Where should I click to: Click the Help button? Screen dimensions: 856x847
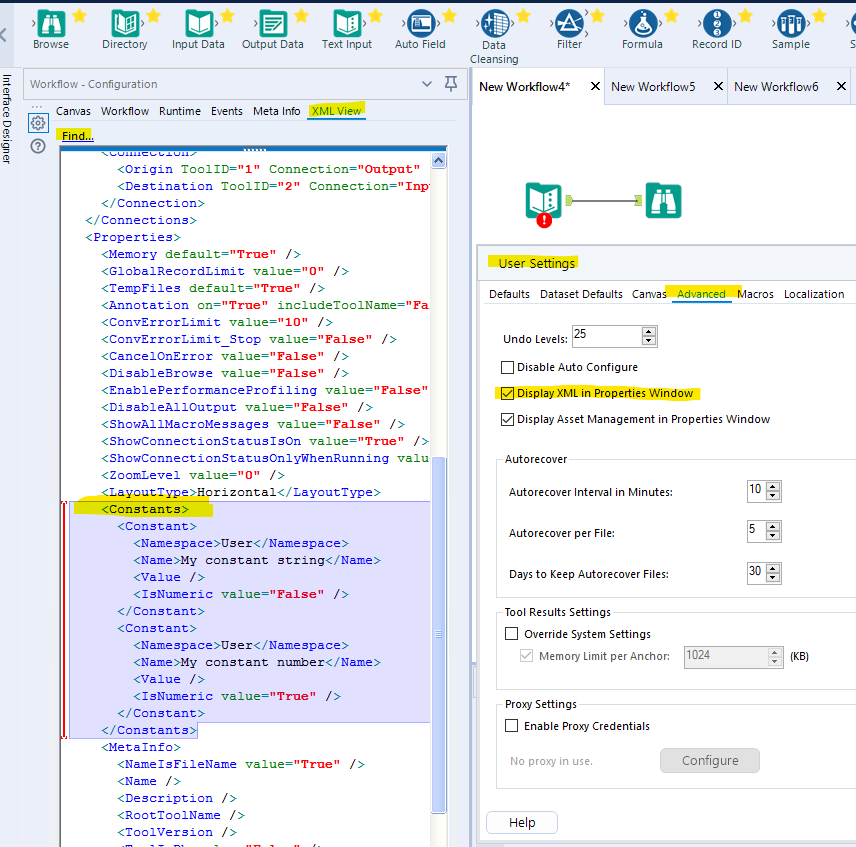(522, 822)
